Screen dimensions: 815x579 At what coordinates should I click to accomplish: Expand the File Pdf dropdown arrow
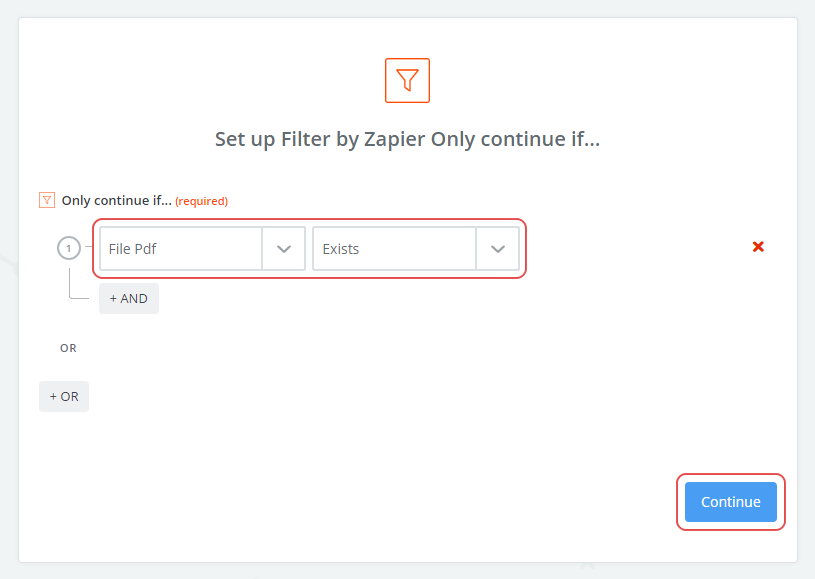click(x=284, y=249)
